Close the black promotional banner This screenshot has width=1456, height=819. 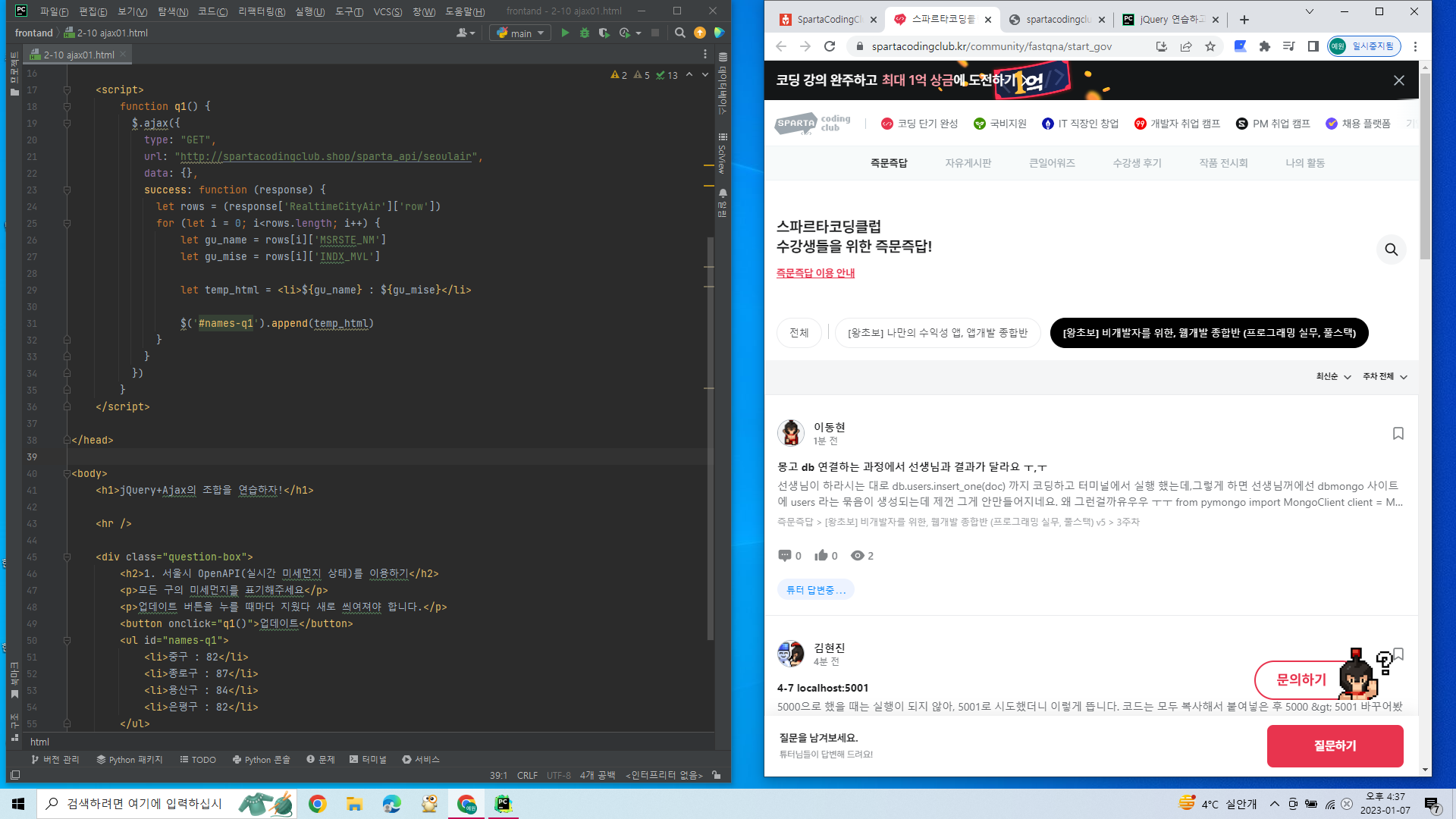tap(1399, 80)
